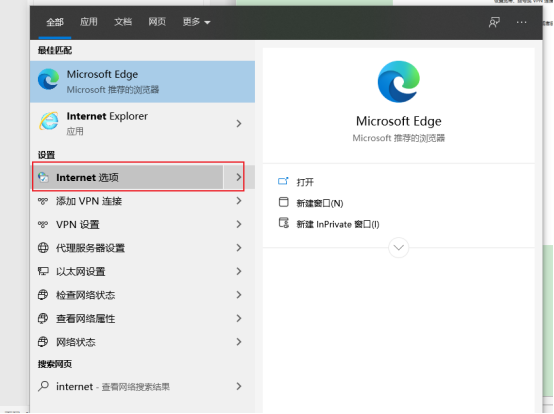Choose 新建窗口(N) action
Viewport: 554px width, 414px height.
(x=320, y=203)
